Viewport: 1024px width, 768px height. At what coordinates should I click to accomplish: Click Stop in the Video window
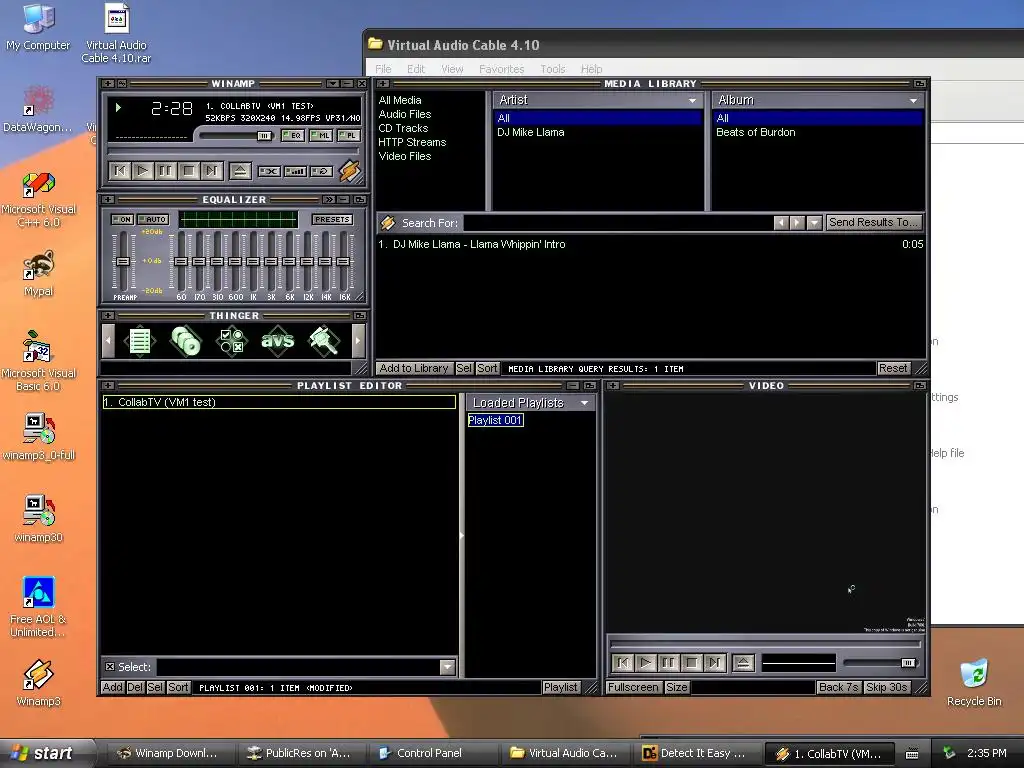[x=692, y=663]
